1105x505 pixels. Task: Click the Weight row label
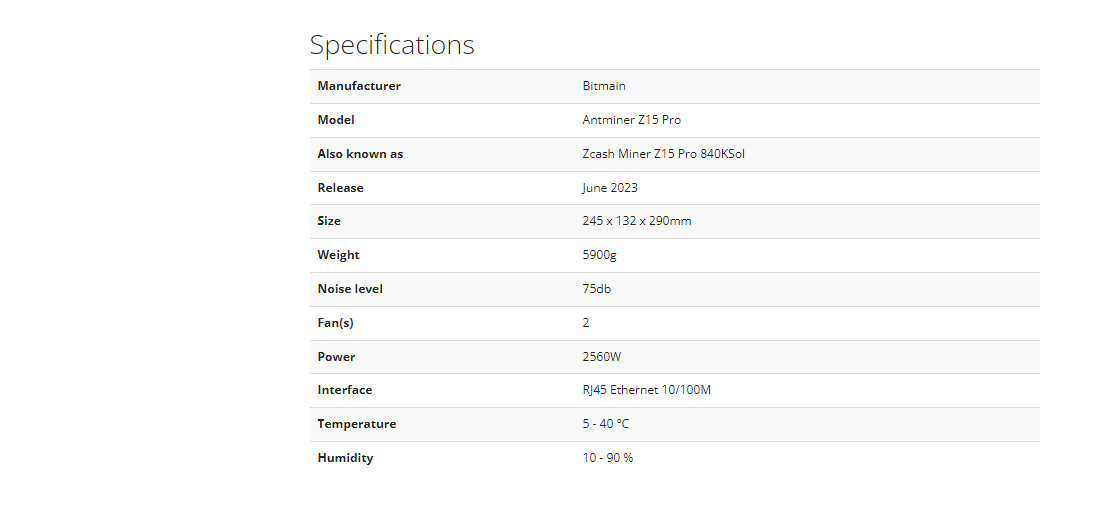coord(338,255)
